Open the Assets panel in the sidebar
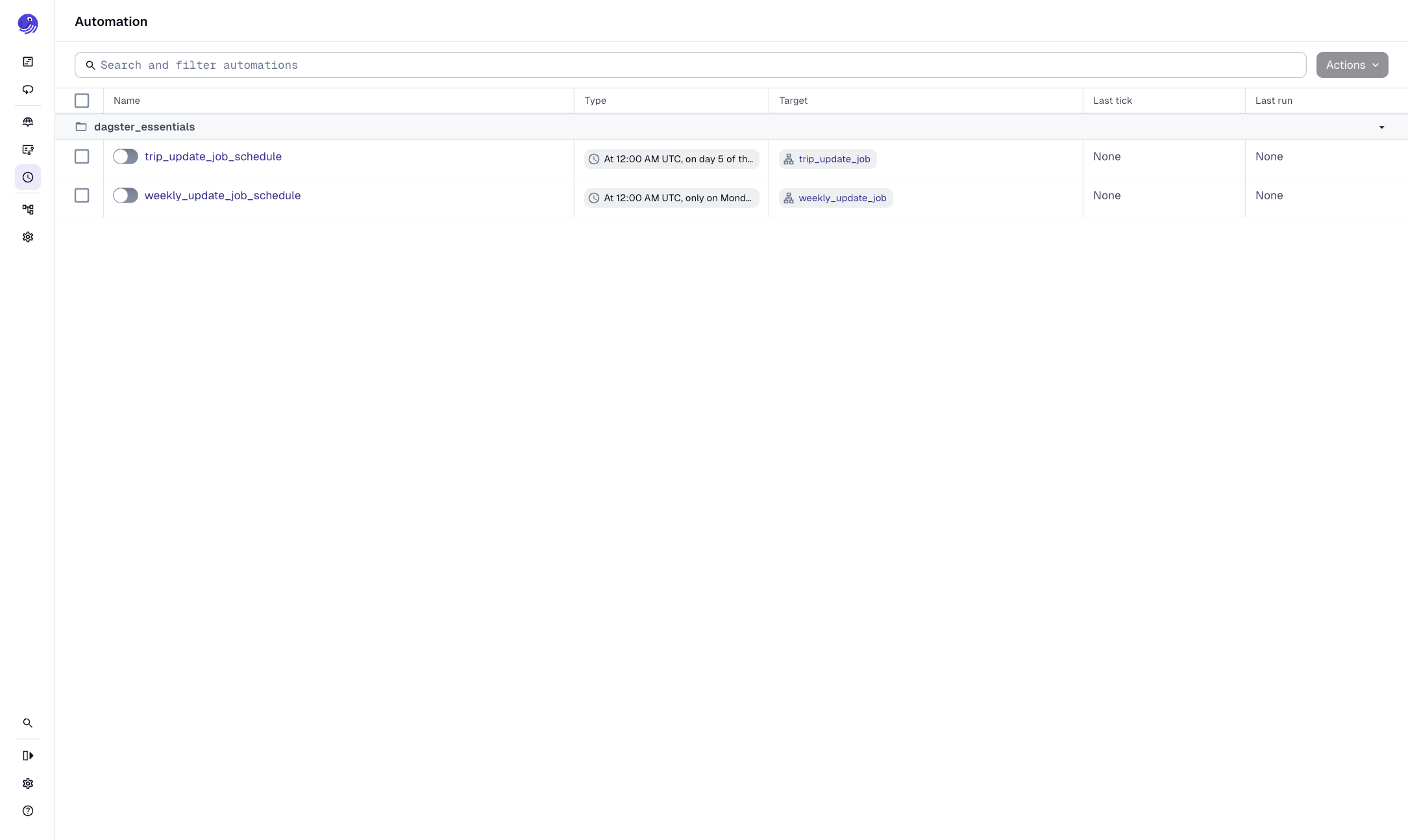The image size is (1408, 840). (28, 61)
